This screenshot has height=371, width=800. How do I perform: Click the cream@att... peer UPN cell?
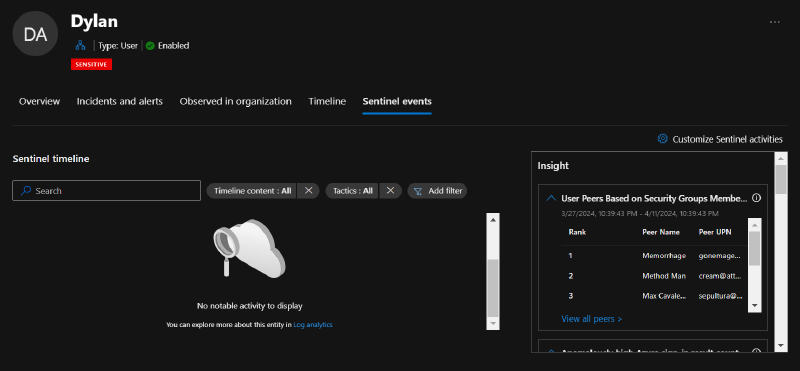[720, 276]
